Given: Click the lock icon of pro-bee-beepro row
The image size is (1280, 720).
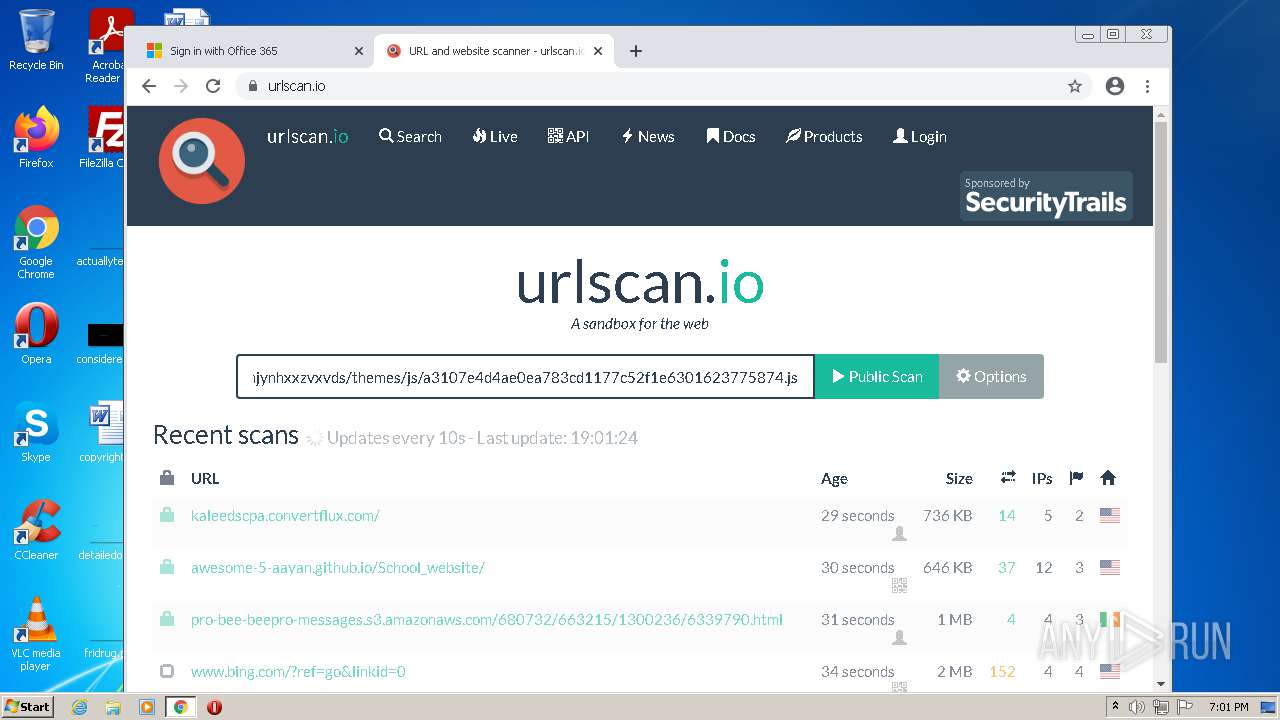Looking at the screenshot, I should [167, 619].
